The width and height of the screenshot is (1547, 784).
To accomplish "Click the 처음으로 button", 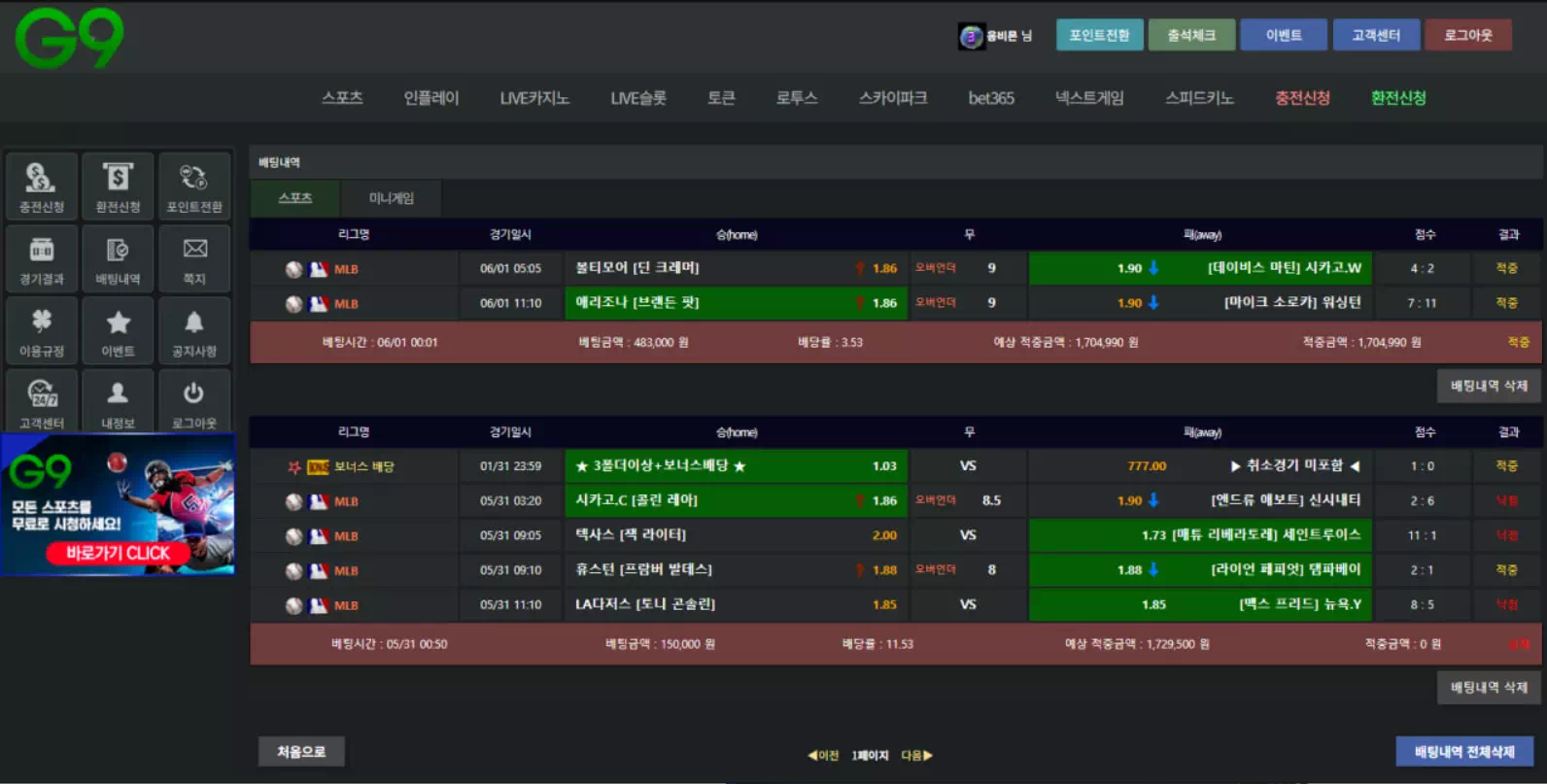I will tap(301, 751).
